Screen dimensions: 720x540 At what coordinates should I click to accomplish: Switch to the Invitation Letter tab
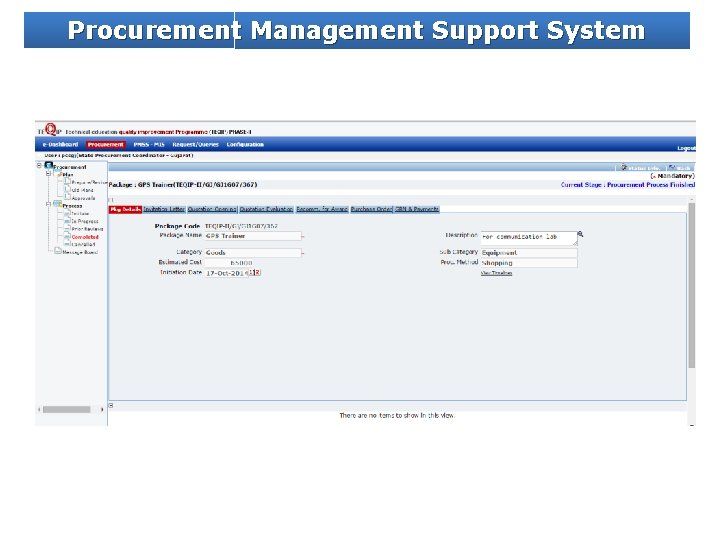[164, 209]
